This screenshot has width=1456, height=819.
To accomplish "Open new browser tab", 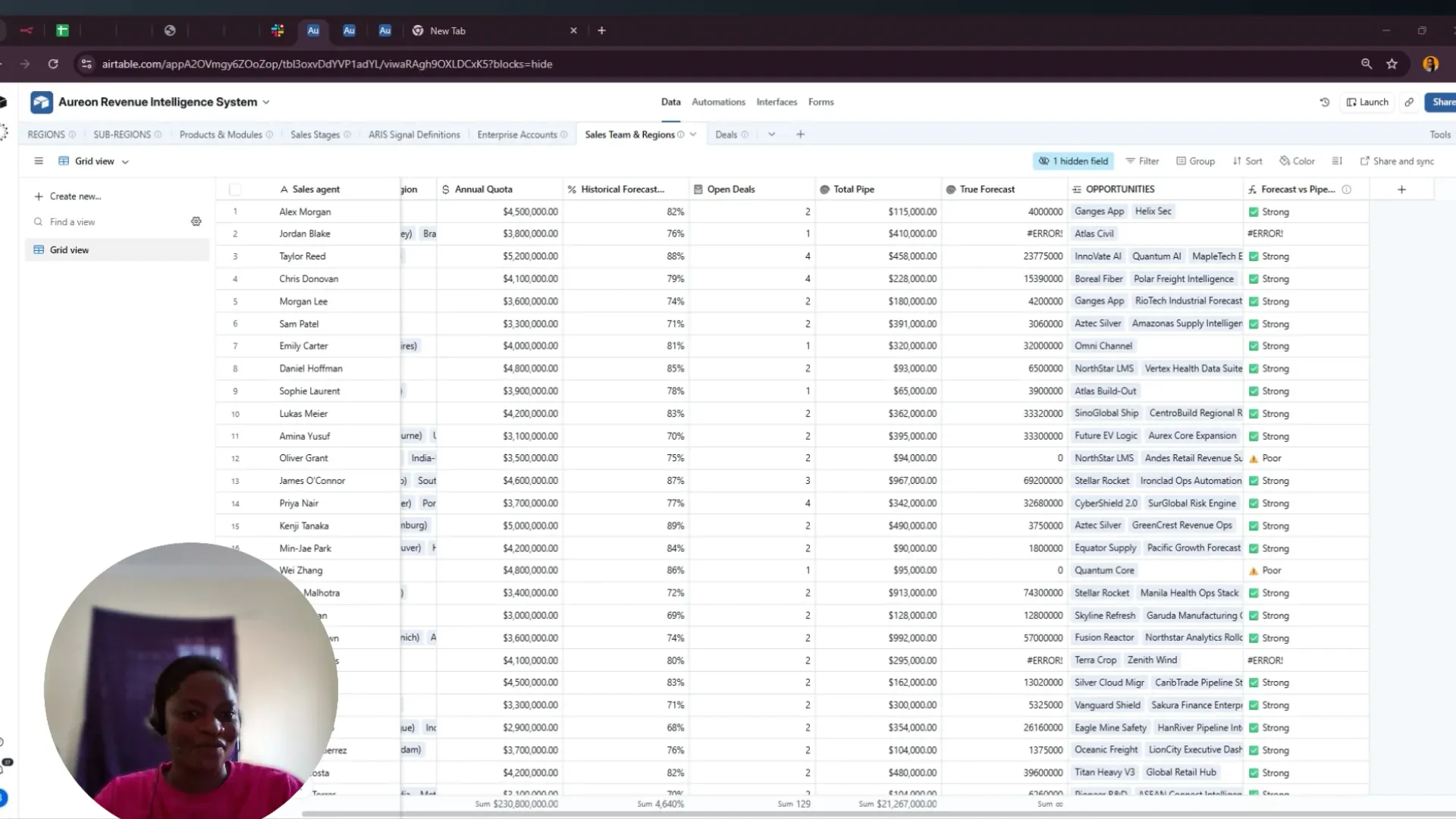I will point(601,30).
